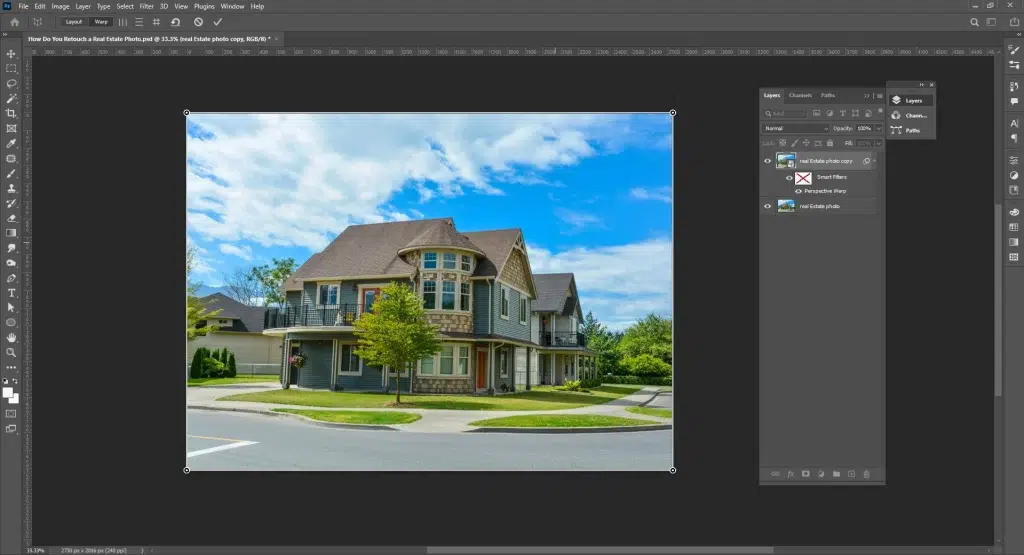
Task: Click the search icon at top right
Action: click(974, 22)
